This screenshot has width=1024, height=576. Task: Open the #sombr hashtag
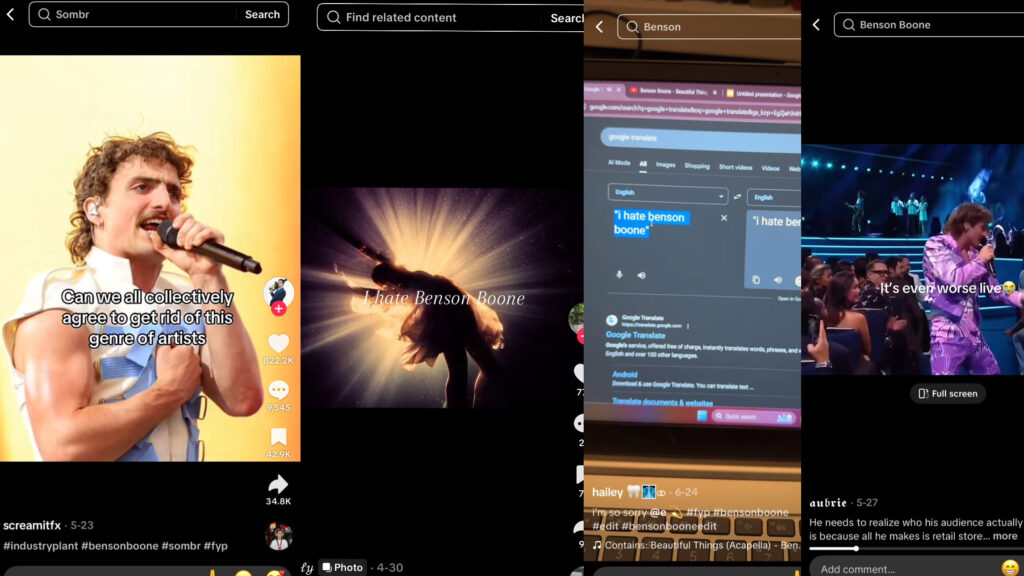[x=181, y=546]
